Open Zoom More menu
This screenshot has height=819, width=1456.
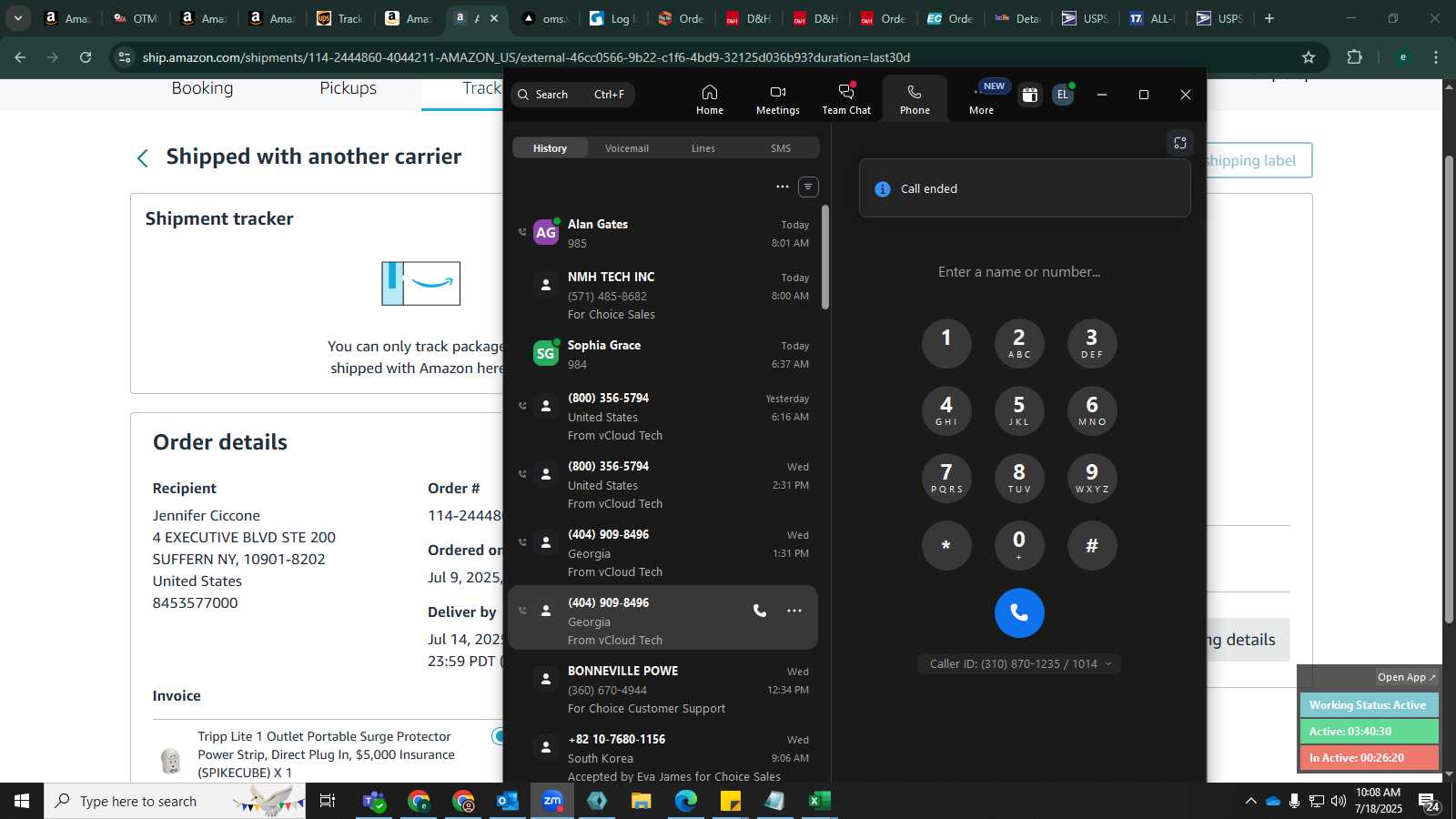point(982,98)
